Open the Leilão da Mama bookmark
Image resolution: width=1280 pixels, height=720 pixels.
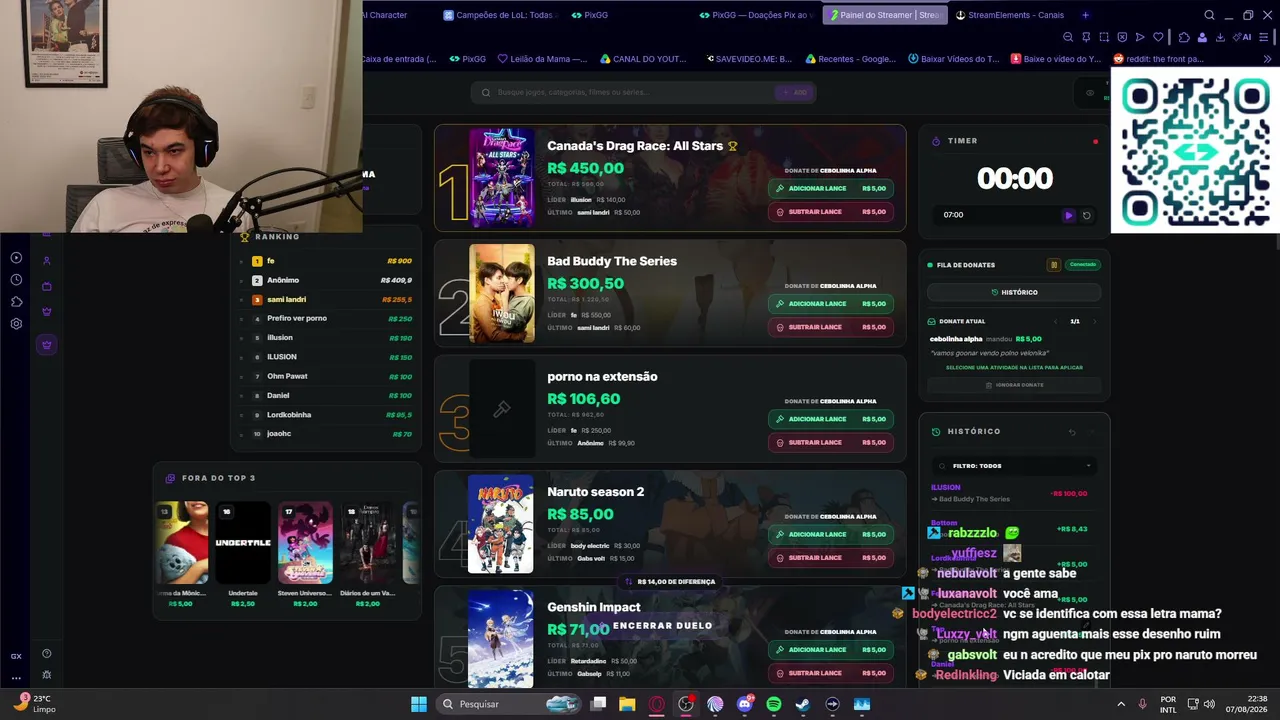click(542, 59)
